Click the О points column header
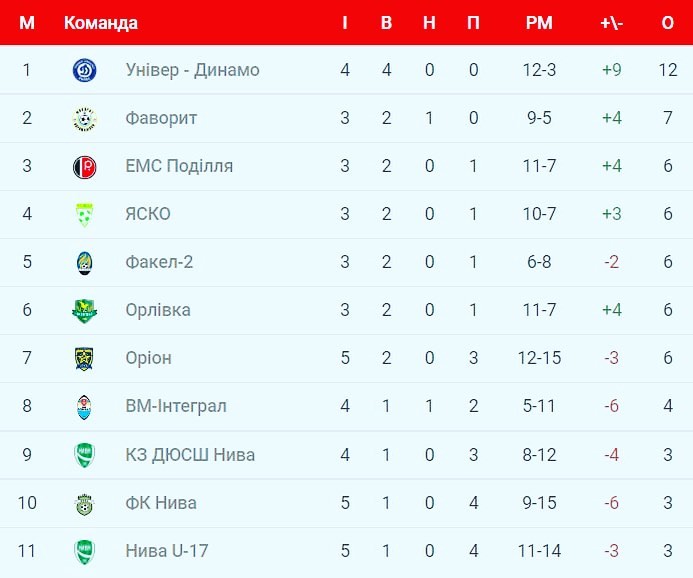This screenshot has width=693, height=578. (667, 23)
